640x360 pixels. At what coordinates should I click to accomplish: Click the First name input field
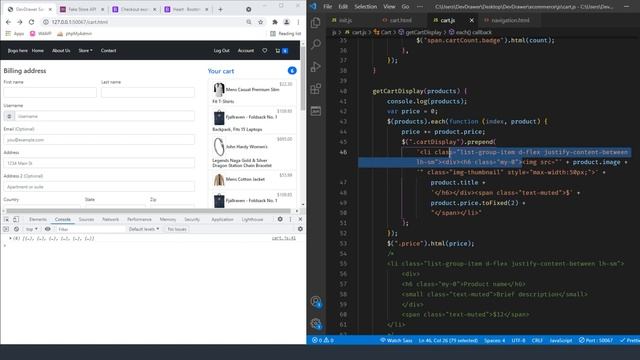[x=50, y=93]
